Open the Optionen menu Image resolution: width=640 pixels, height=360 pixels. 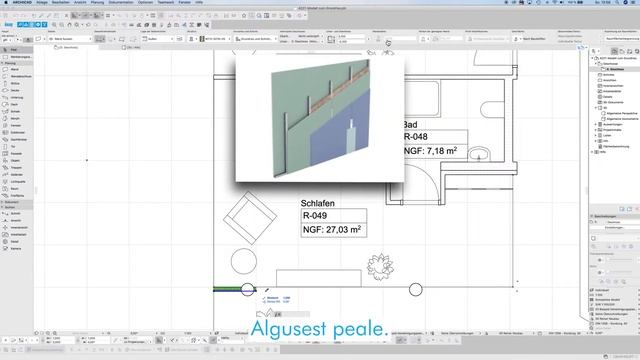pos(145,2)
